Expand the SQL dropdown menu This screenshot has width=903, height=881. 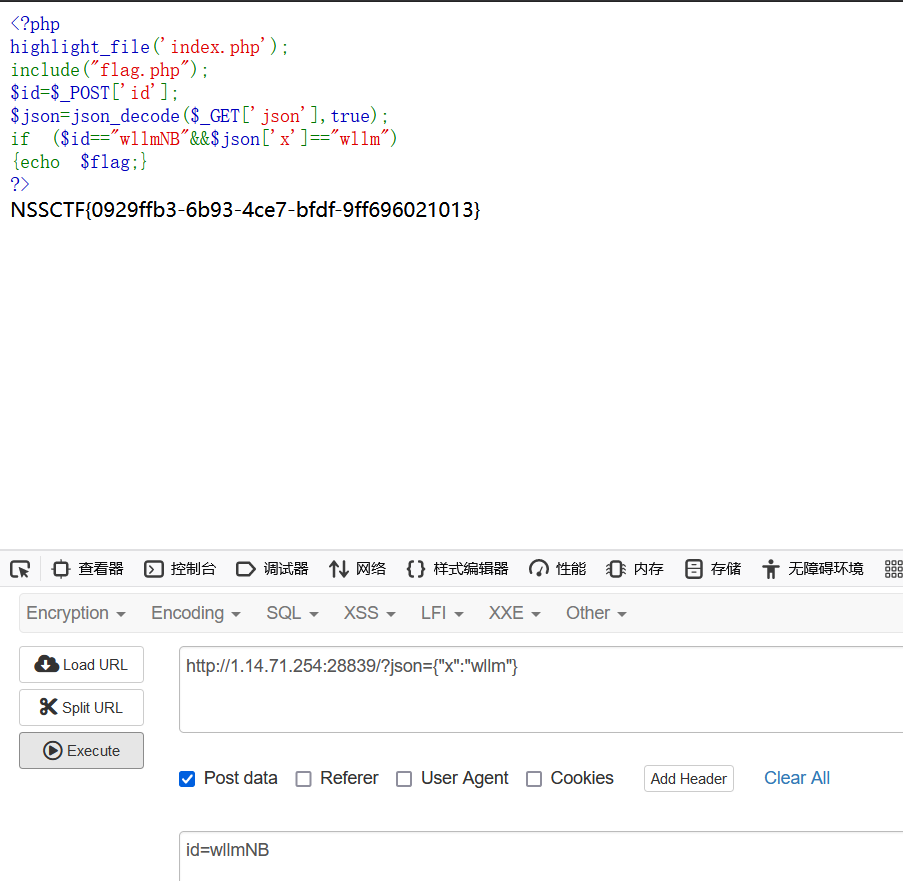[x=293, y=613]
